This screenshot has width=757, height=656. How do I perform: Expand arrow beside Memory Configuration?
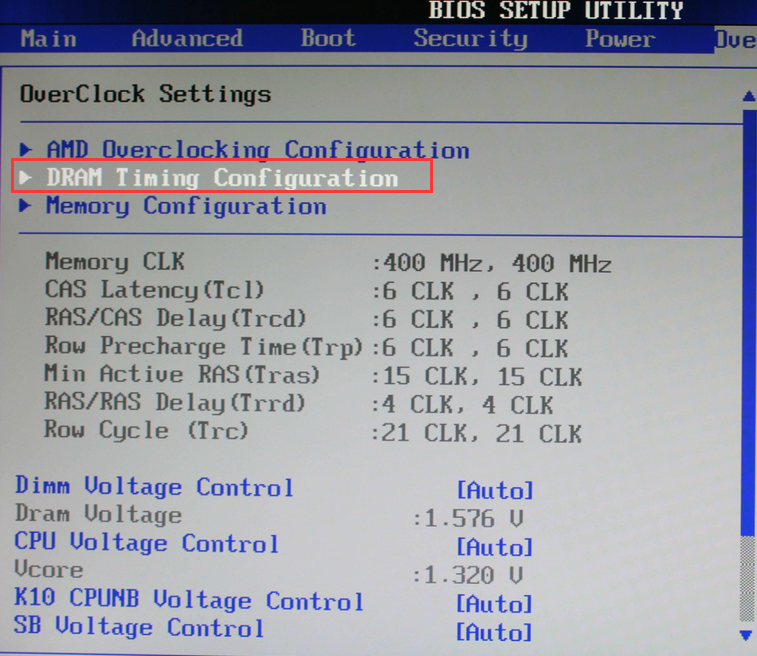tap(25, 205)
